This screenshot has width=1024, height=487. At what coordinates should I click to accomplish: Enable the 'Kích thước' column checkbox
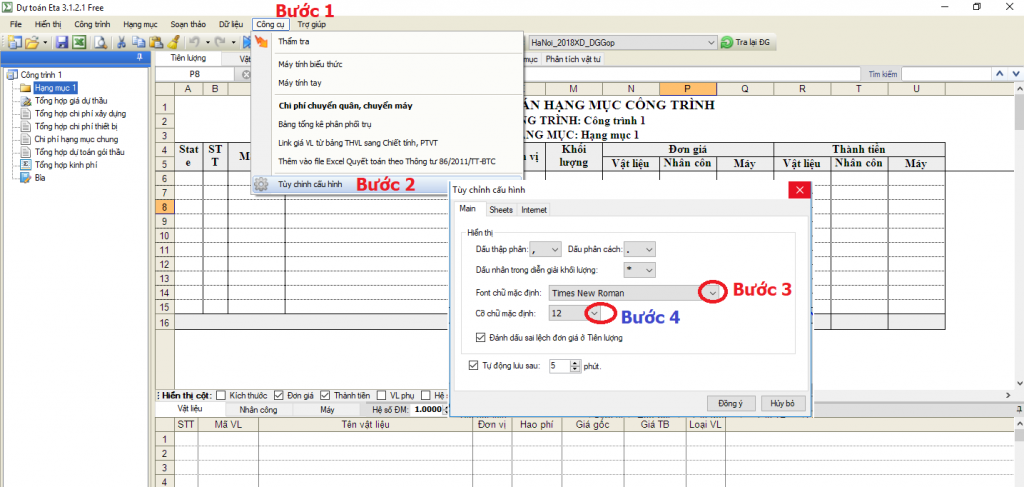tap(221, 395)
